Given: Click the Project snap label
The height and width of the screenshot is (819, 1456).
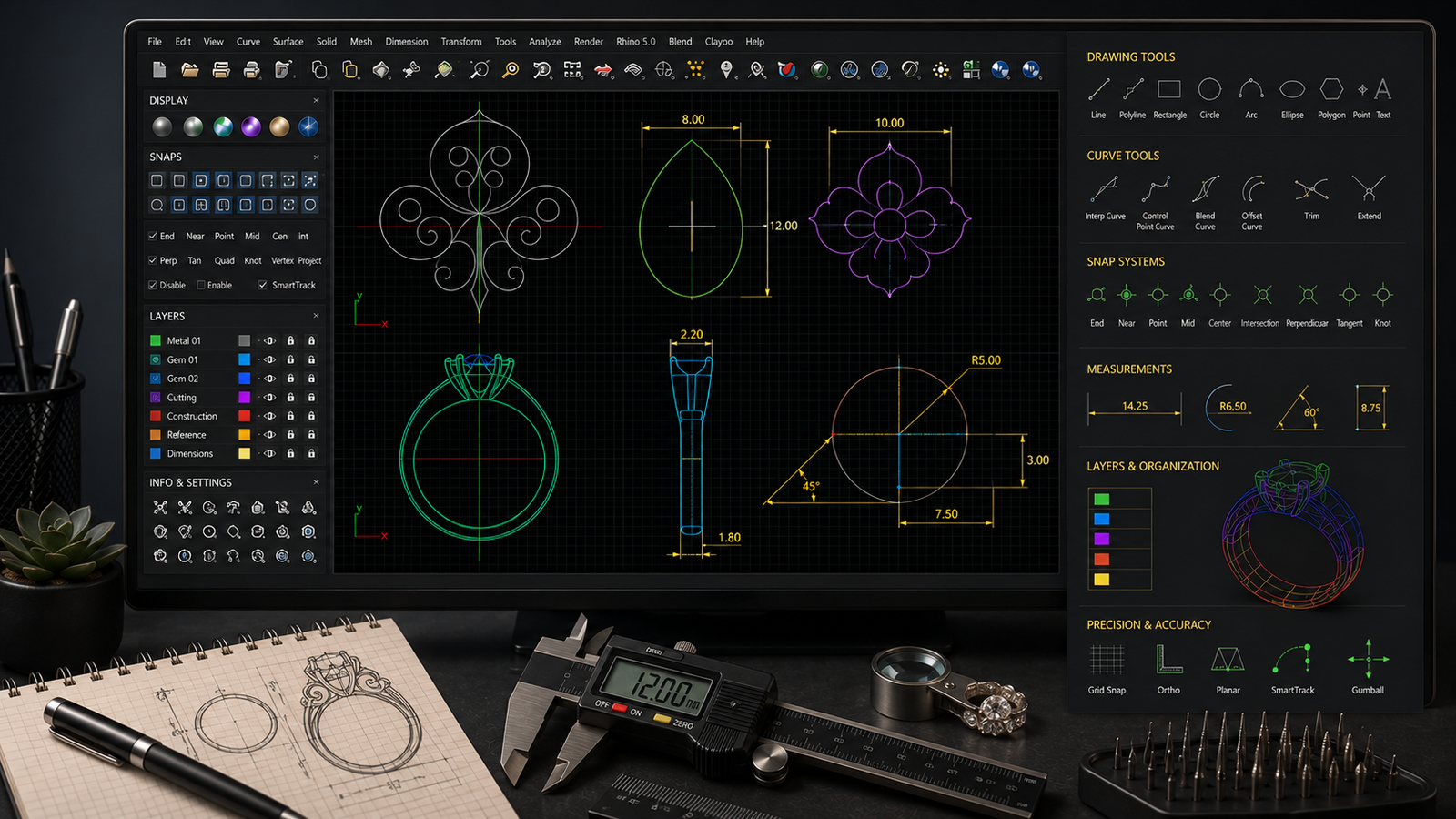Looking at the screenshot, I should 310,261.
